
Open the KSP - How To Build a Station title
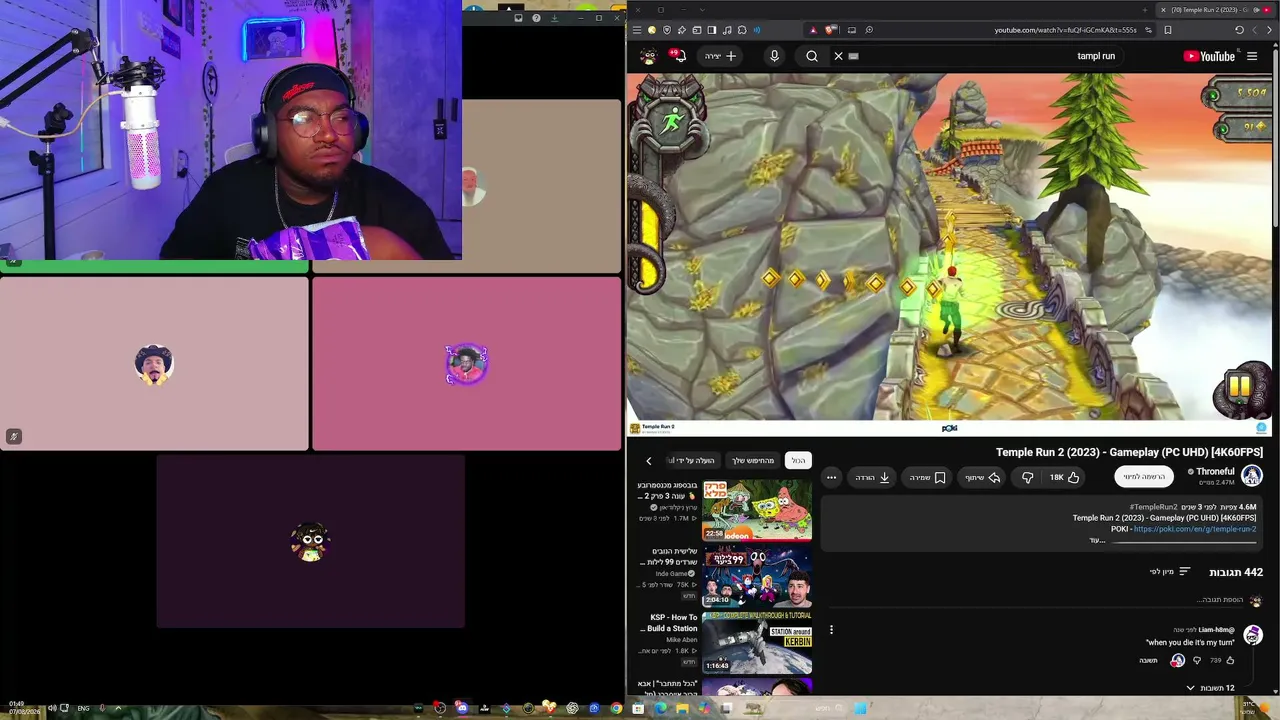(x=672, y=623)
